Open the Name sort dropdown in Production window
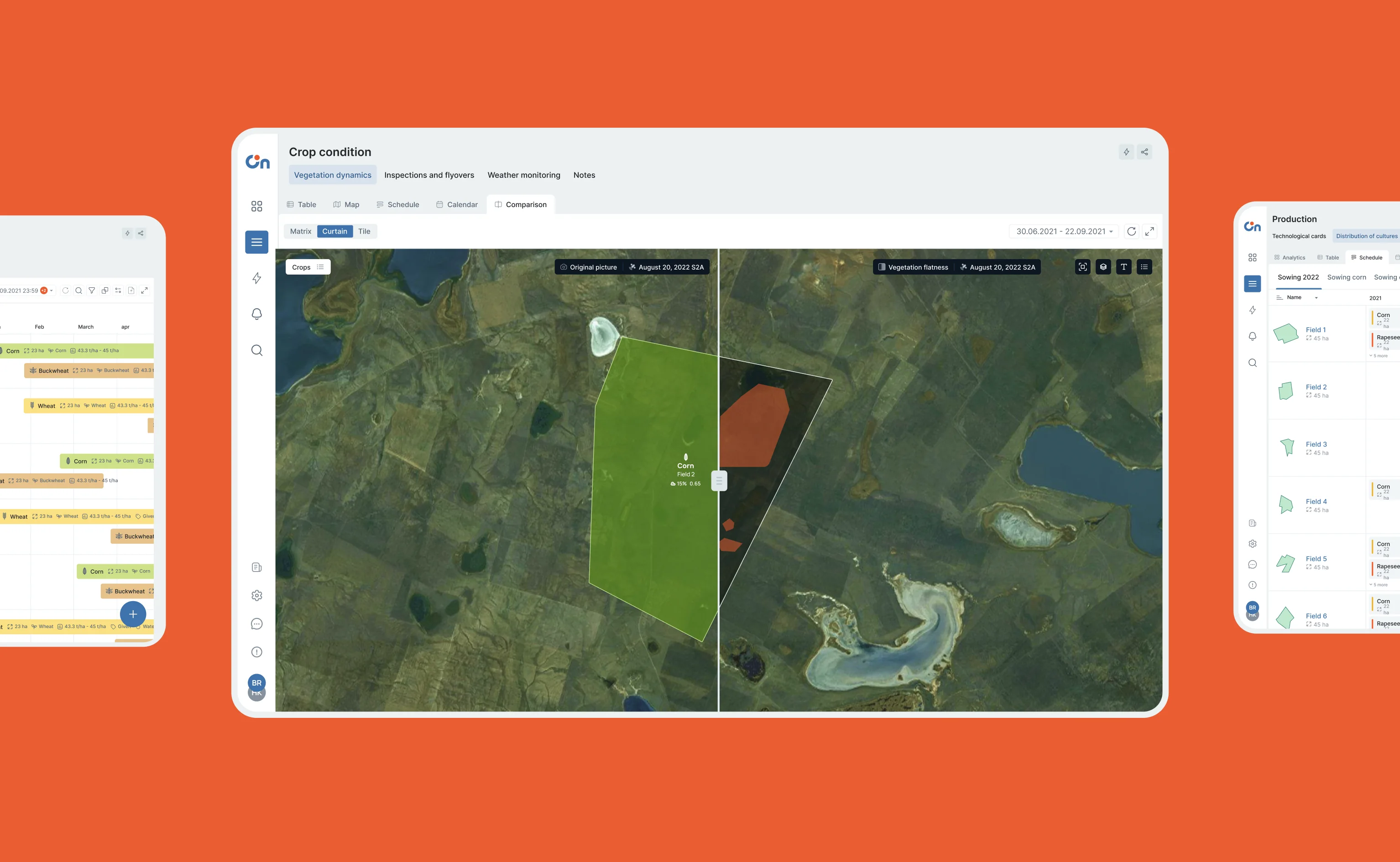Viewport: 1400px width, 862px height. coord(1297,297)
